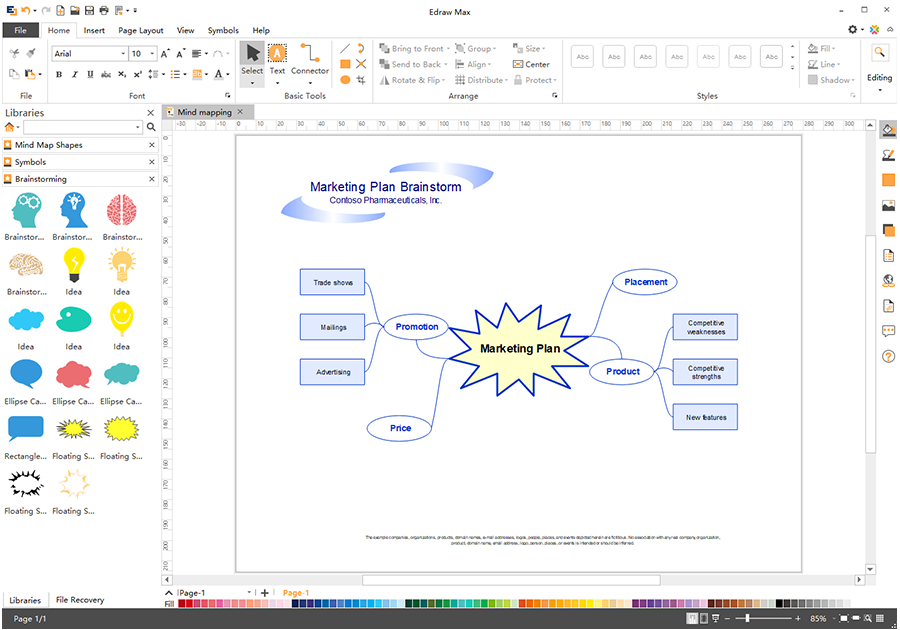Toggle italic text formatting
Image resolution: width=900 pixels, height=630 pixels.
[73, 74]
